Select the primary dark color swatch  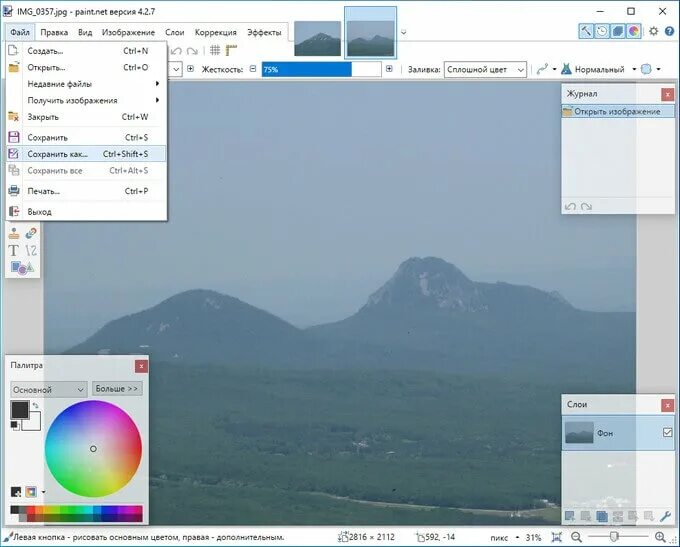click(20, 409)
